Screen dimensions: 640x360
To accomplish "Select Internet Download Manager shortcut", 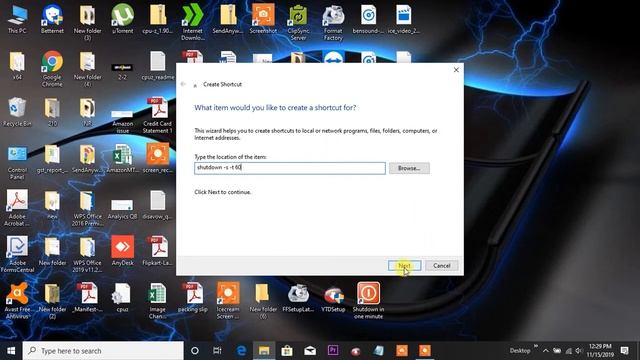I will click(x=193, y=22).
